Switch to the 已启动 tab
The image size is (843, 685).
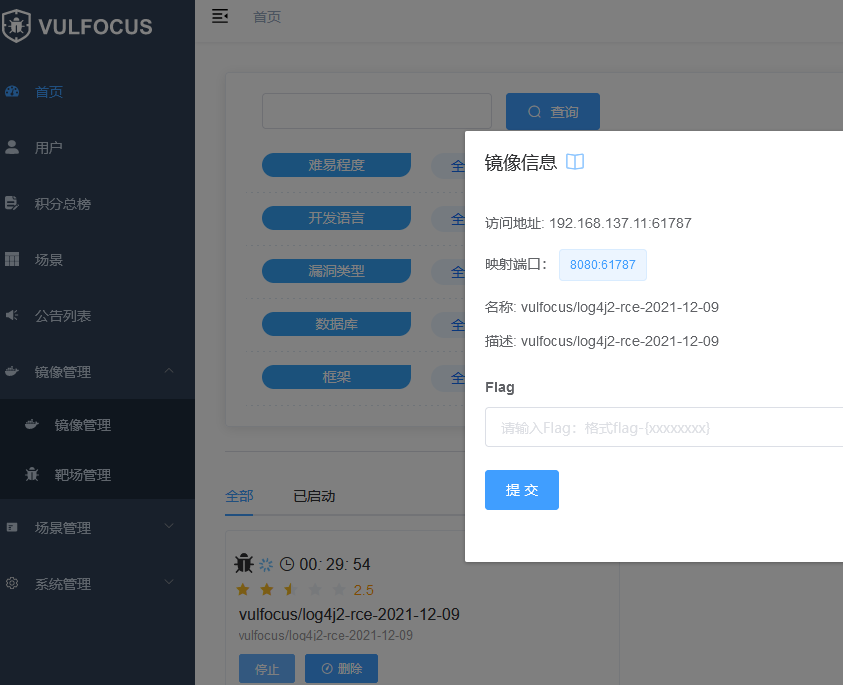[315, 496]
